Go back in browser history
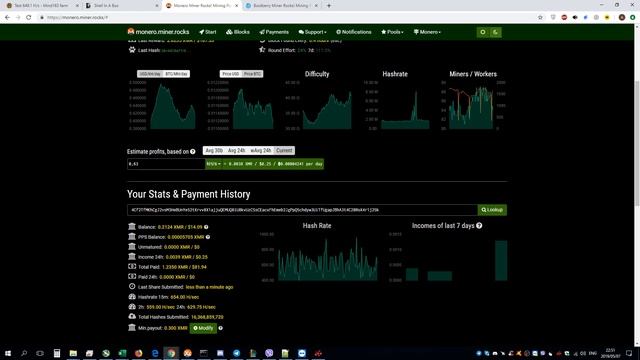The width and height of the screenshot is (640, 360). (7, 18)
